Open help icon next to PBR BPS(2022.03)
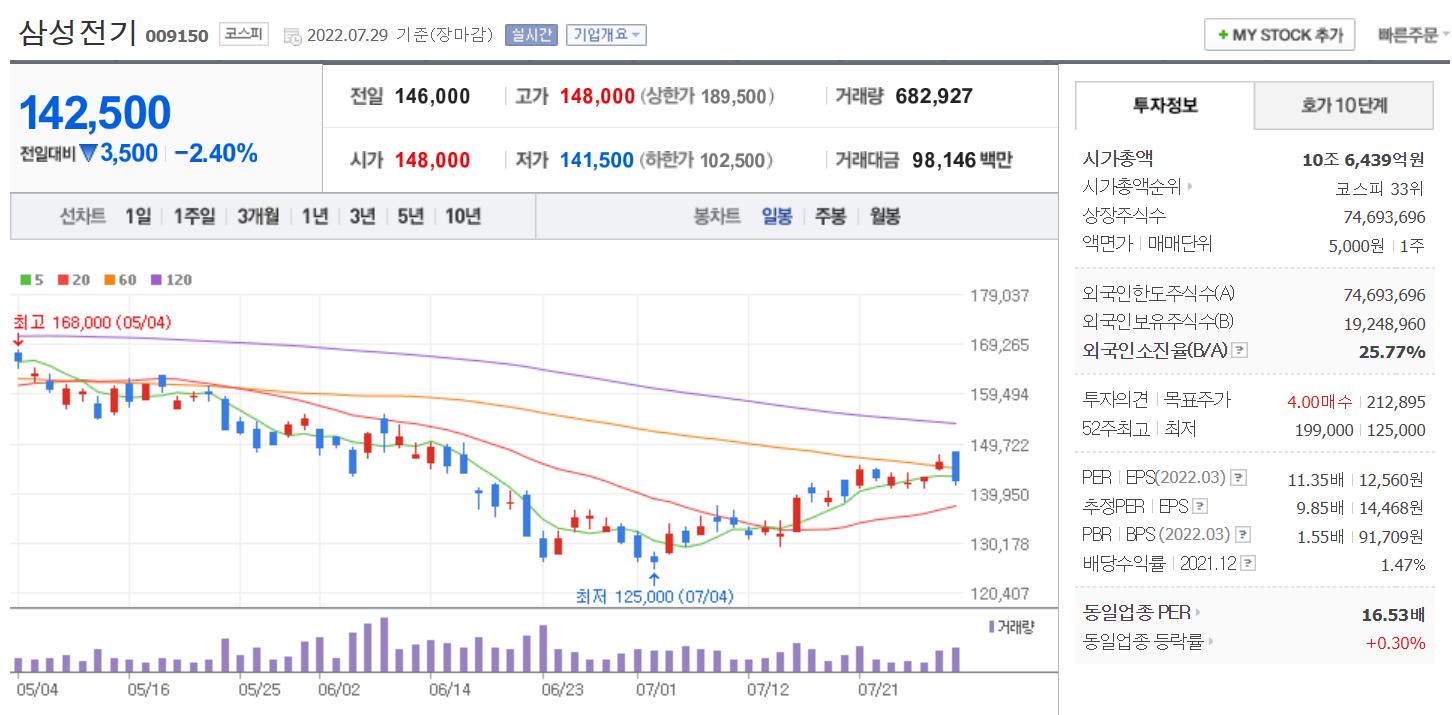The height and width of the screenshot is (715, 1452). pyautogui.click(x=1242, y=535)
